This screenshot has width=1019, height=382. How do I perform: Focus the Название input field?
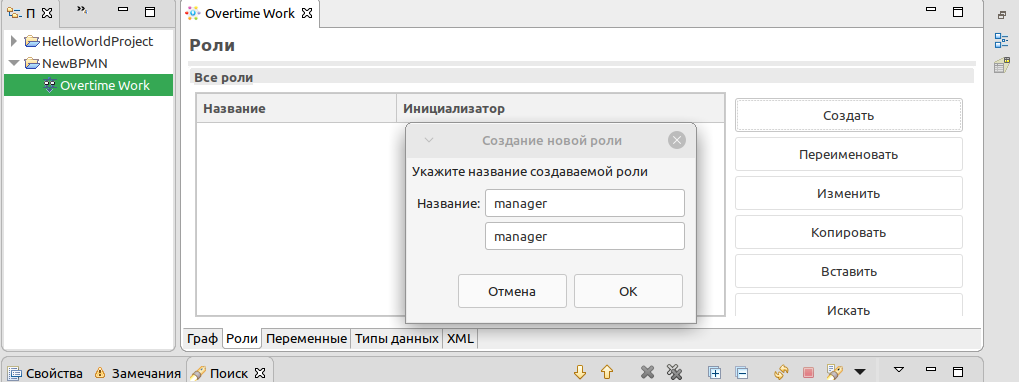click(x=585, y=203)
